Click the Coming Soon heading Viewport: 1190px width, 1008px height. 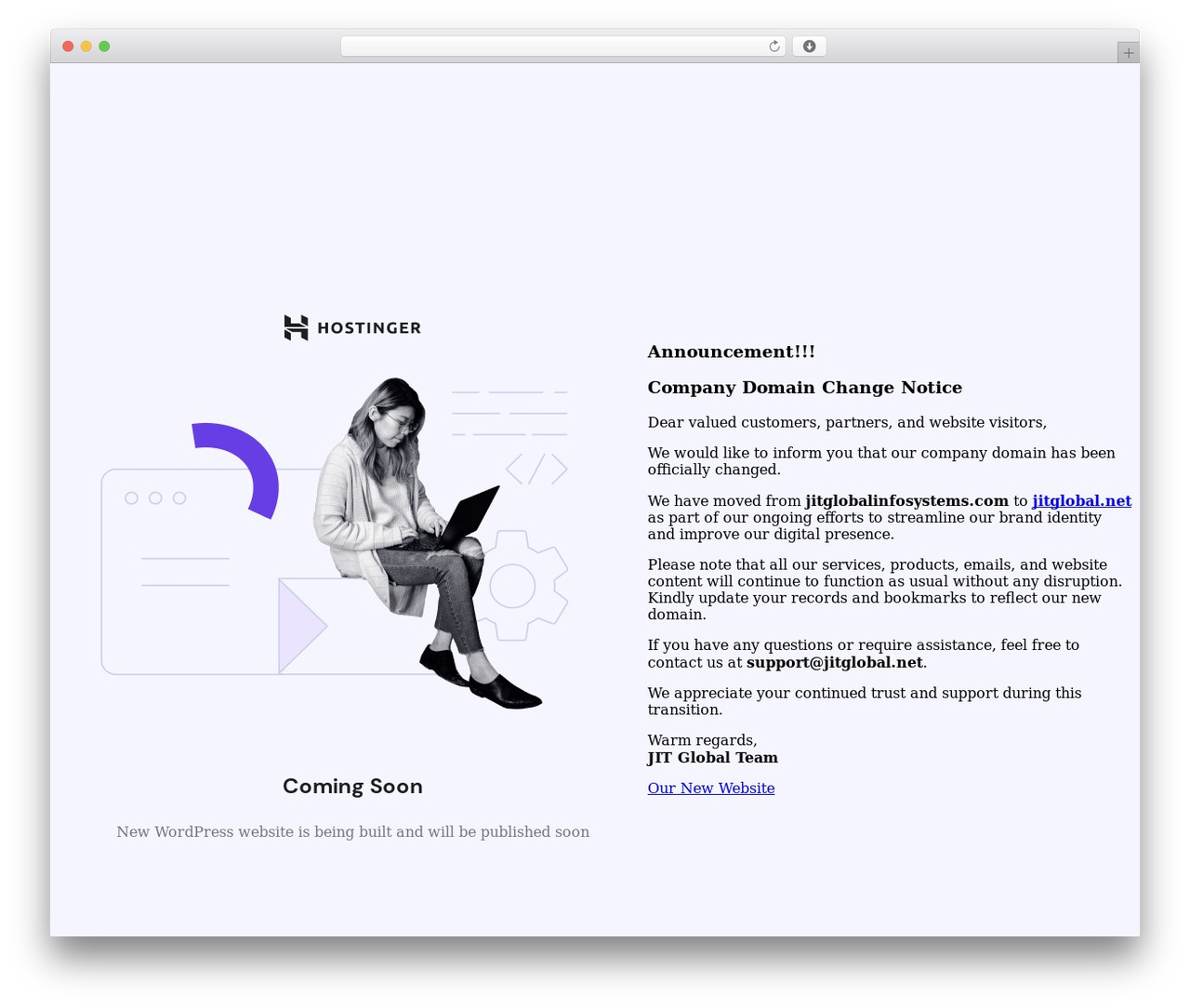352,787
